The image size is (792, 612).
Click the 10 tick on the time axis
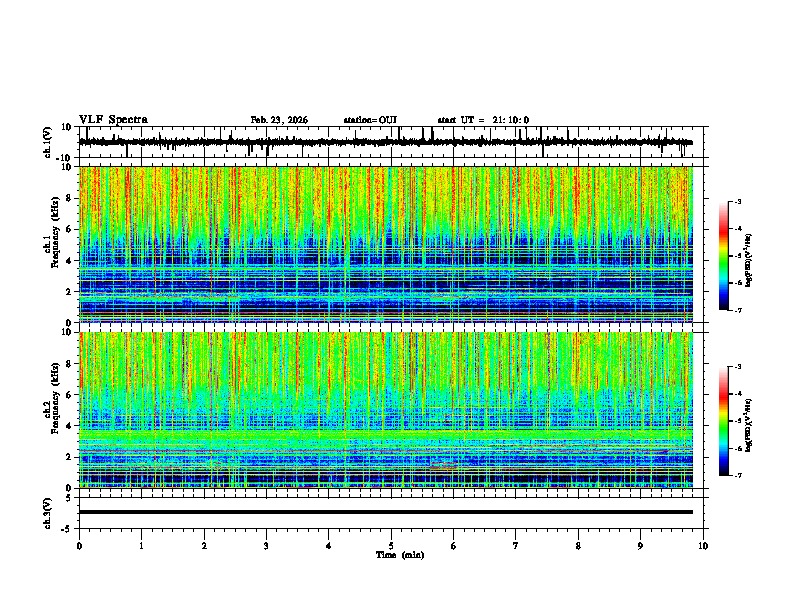(x=703, y=546)
